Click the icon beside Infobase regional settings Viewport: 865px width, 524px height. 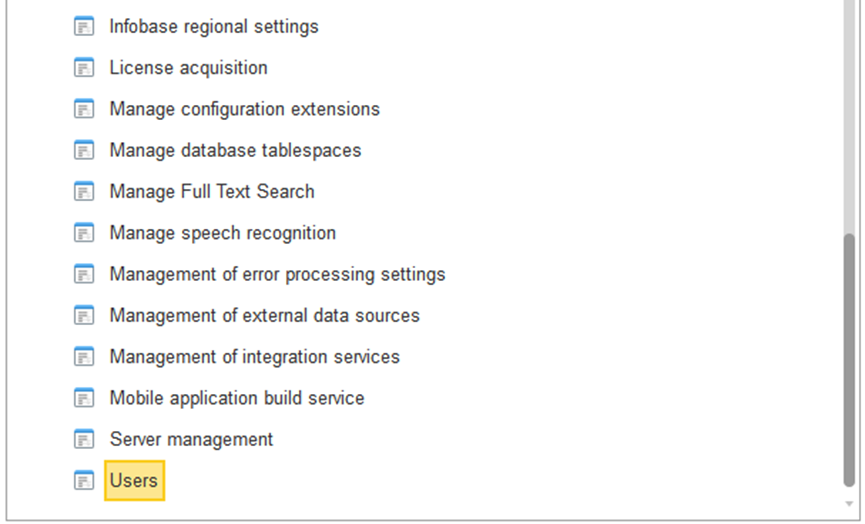[x=84, y=27]
